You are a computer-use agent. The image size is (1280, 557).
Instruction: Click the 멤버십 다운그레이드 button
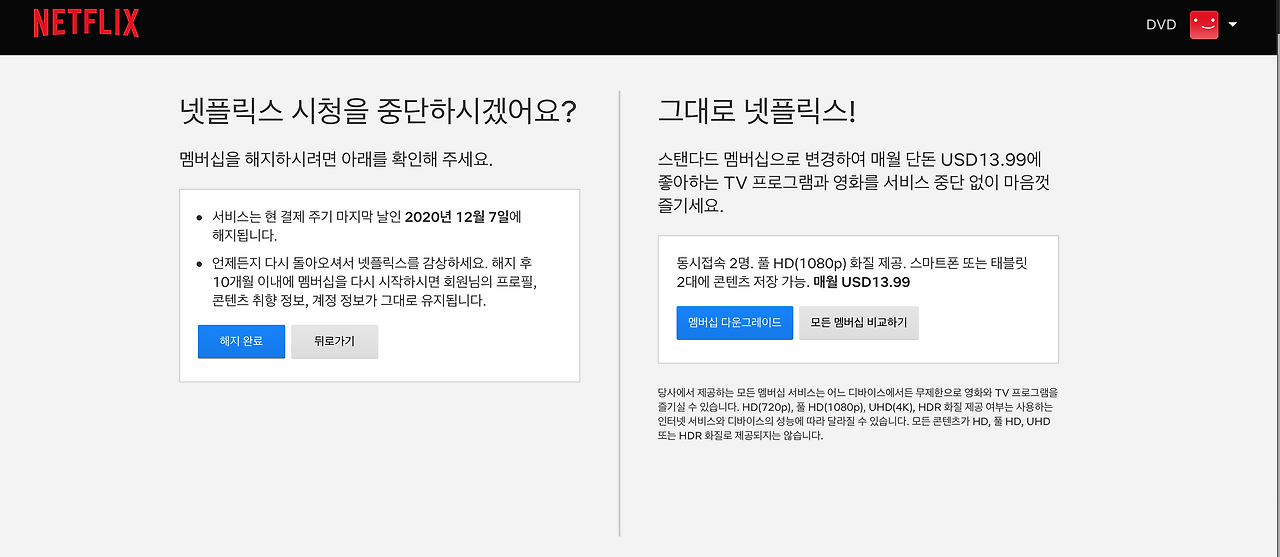735,323
